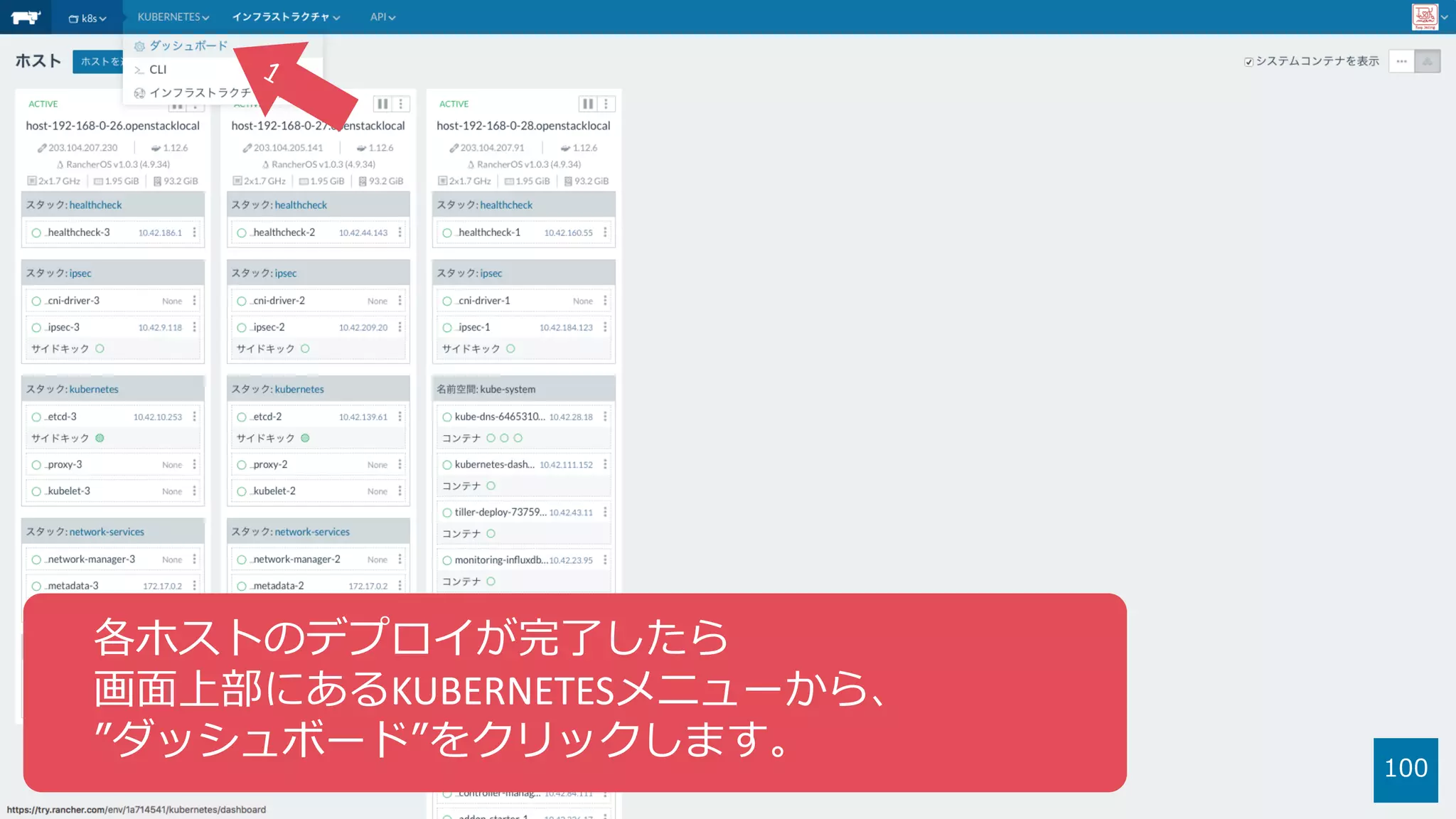The height and width of the screenshot is (819, 1456).
Task: Open the kubernetes stack link on host 26
Action: point(94,389)
